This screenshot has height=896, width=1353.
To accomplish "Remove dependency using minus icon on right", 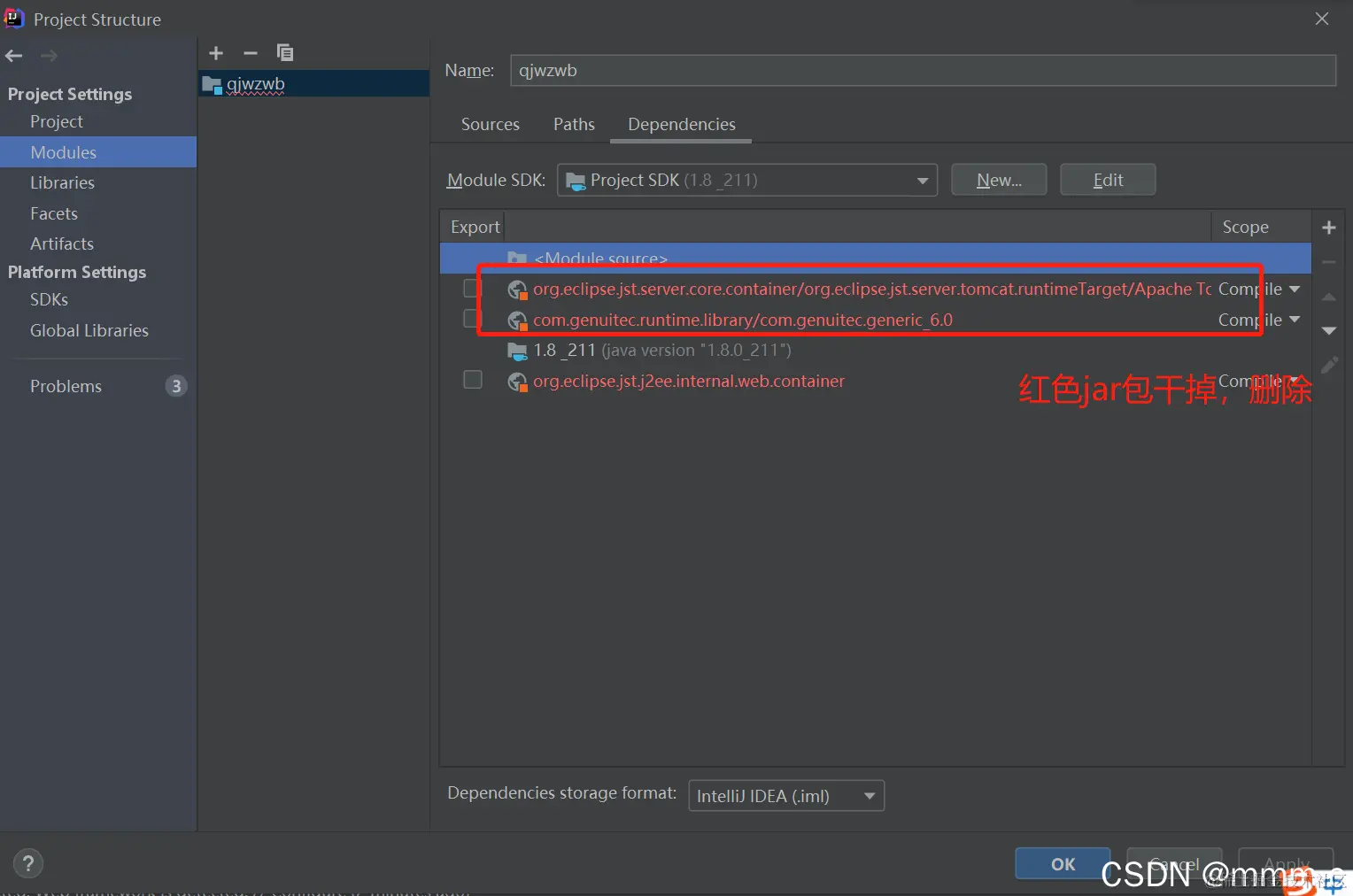I will point(1328,262).
